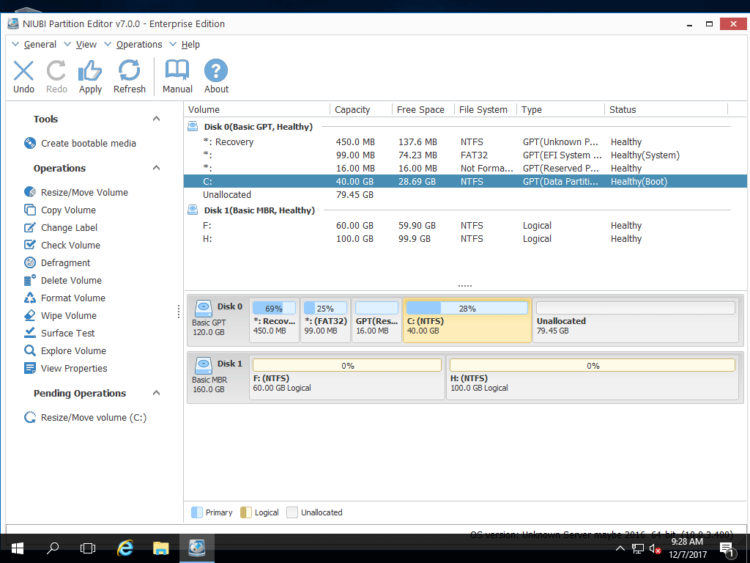Launch Internet Explorer from taskbar
Screen dimensions: 750x563
click(x=125, y=548)
